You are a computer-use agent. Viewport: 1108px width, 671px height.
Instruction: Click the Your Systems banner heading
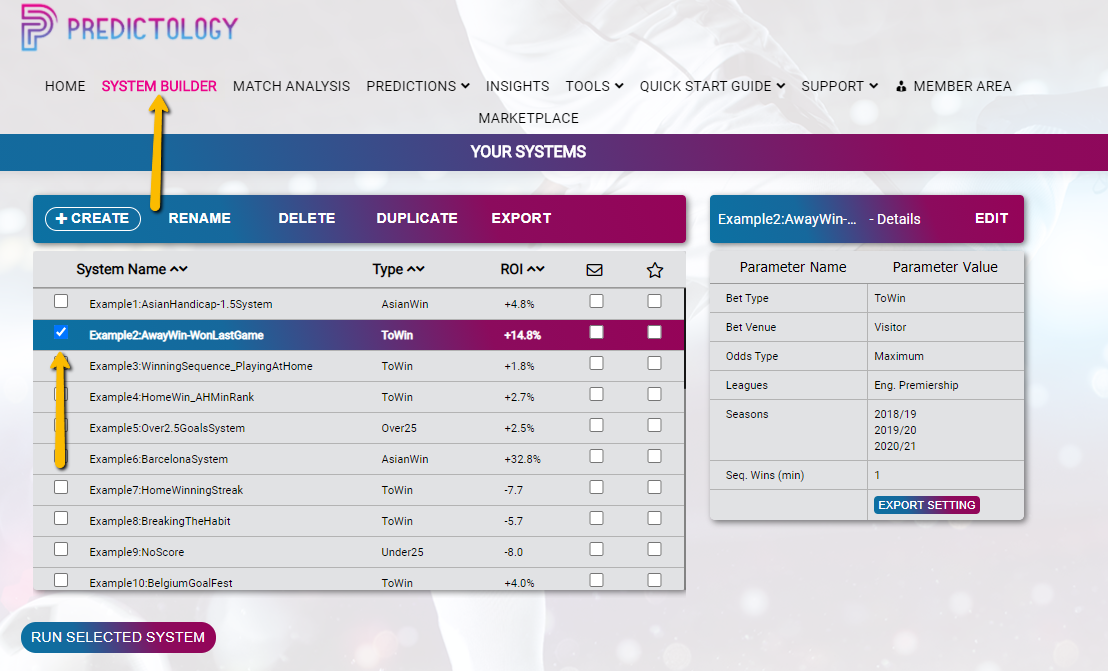point(529,152)
